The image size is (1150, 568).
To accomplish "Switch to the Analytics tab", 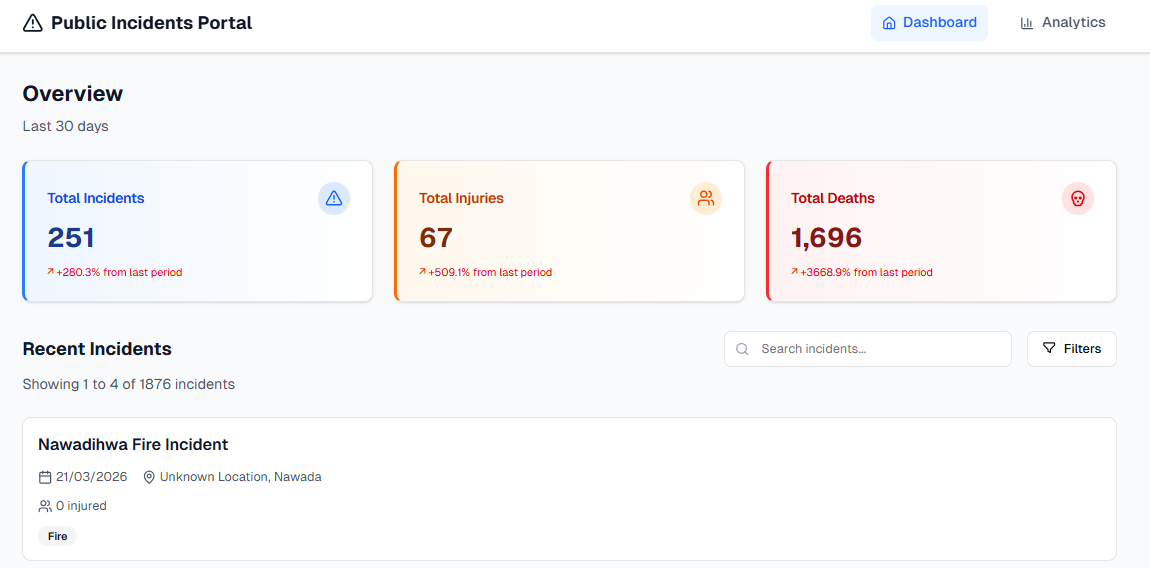I will tap(1062, 23).
